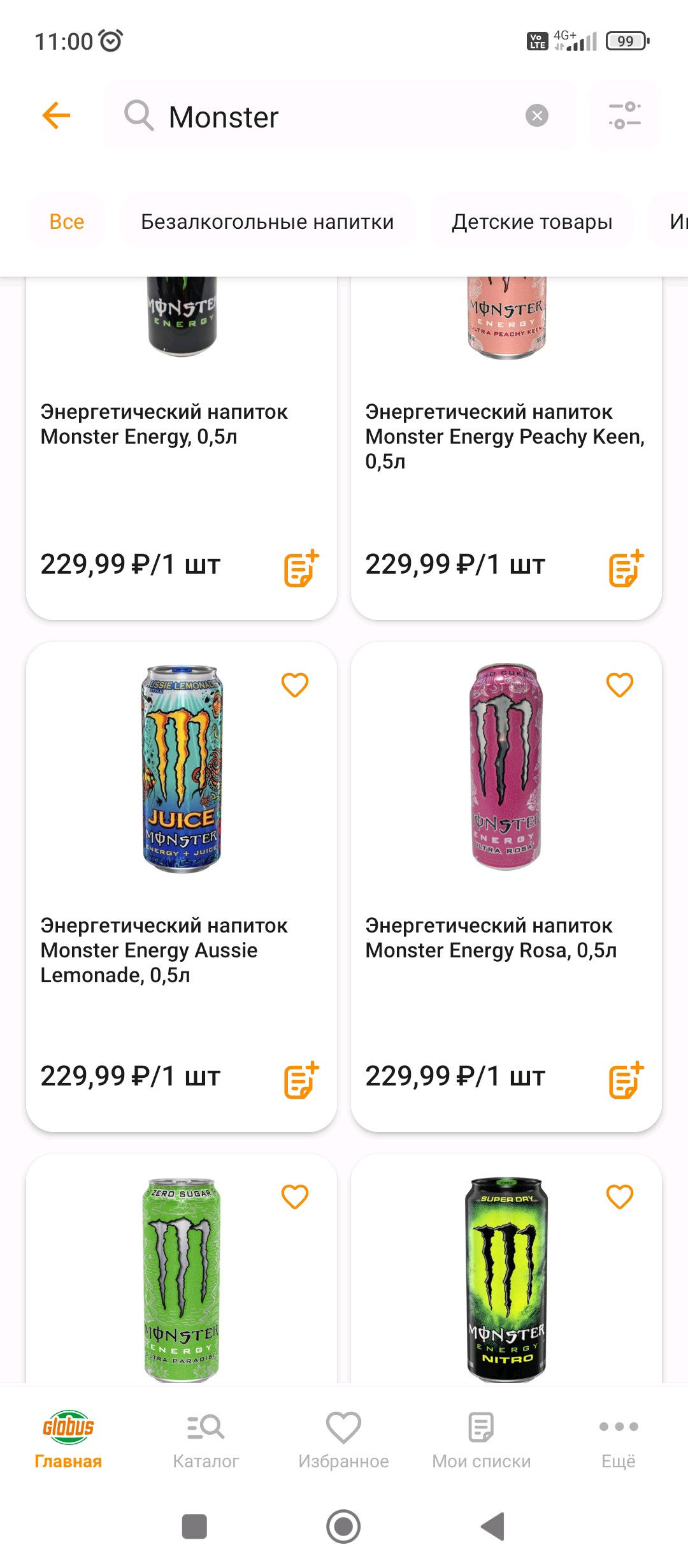
Task: Switch to Безалкогольные напитки tab
Action: 267,222
